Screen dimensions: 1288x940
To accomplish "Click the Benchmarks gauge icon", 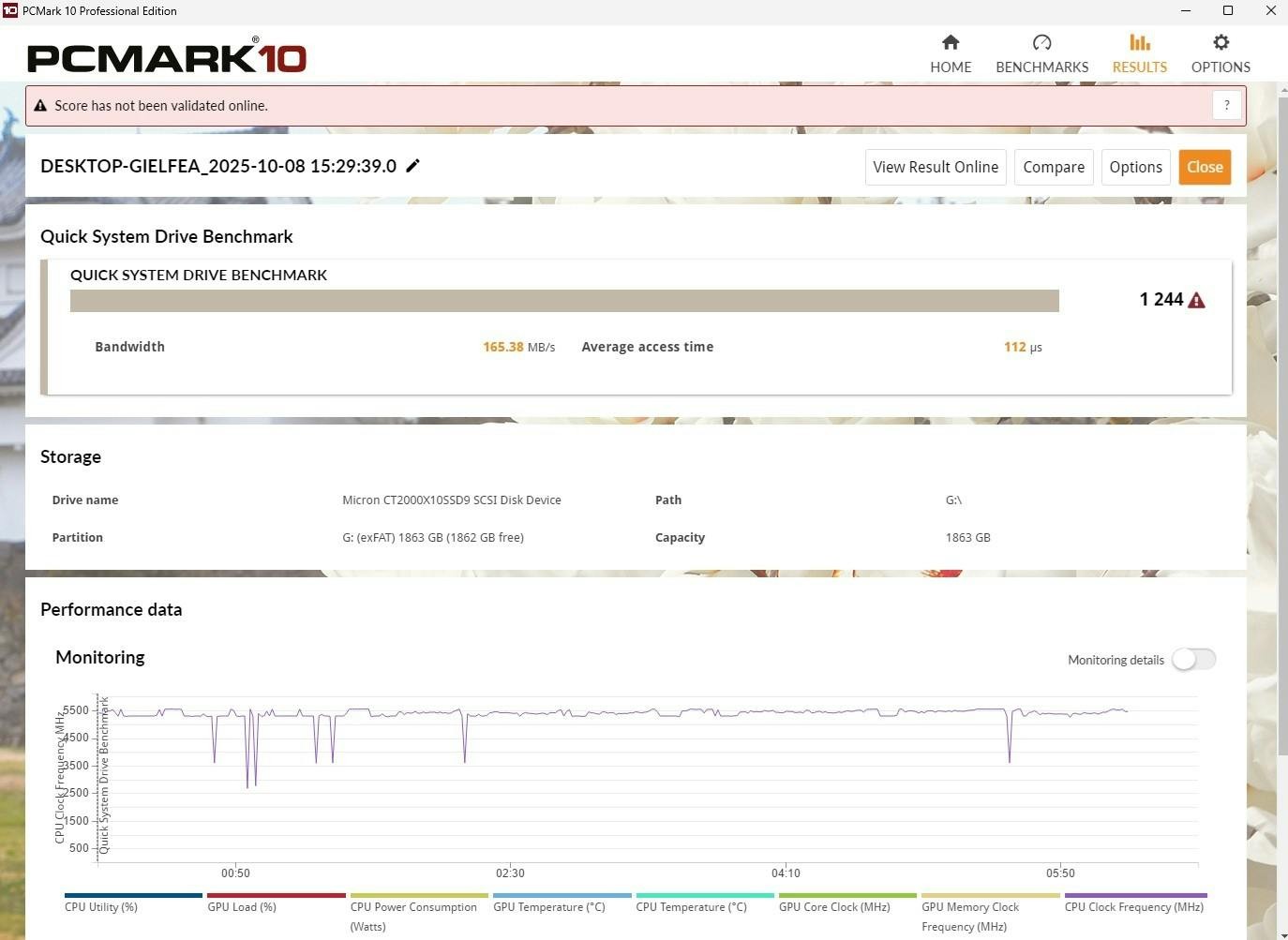I will (x=1042, y=42).
